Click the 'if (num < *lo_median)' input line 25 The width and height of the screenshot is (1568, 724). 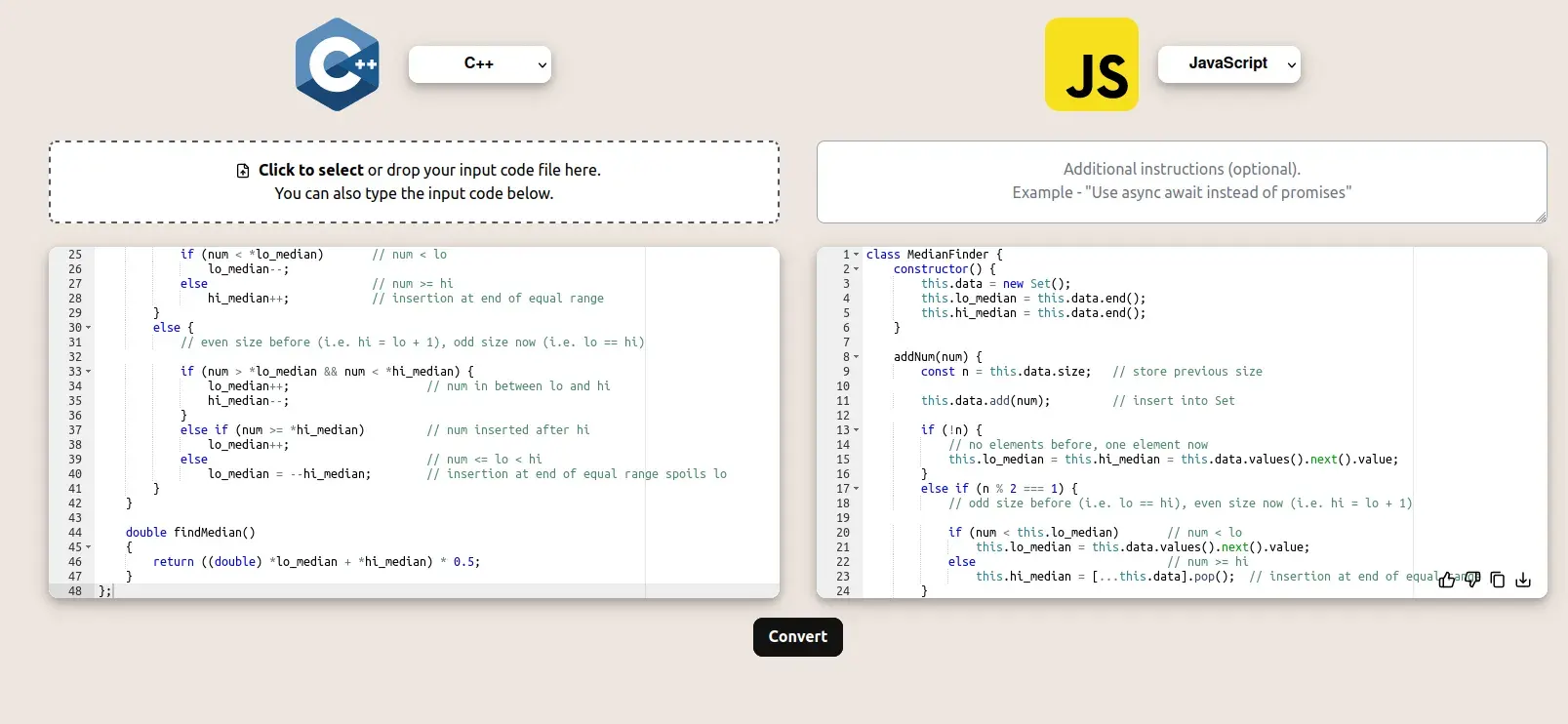pos(252,255)
